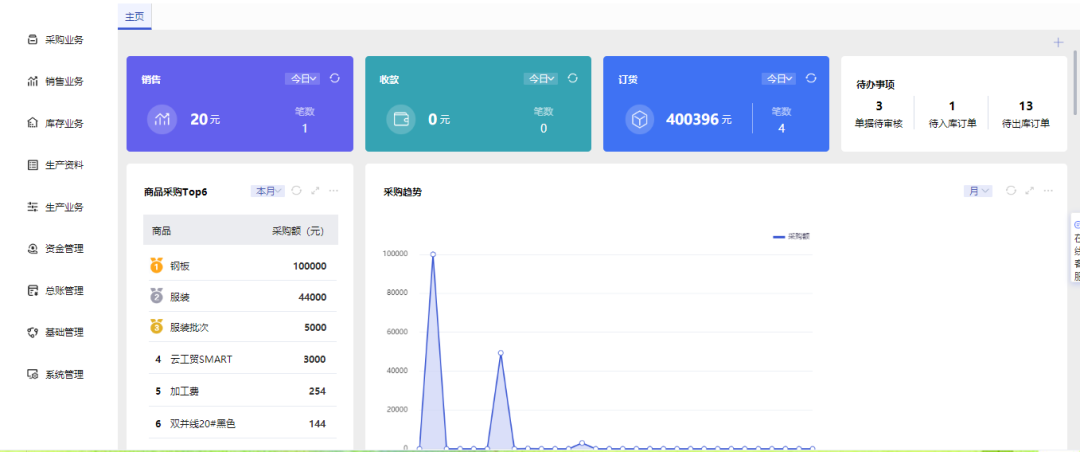
Task: Refresh the 商品采购Top6 panel
Action: (297, 190)
